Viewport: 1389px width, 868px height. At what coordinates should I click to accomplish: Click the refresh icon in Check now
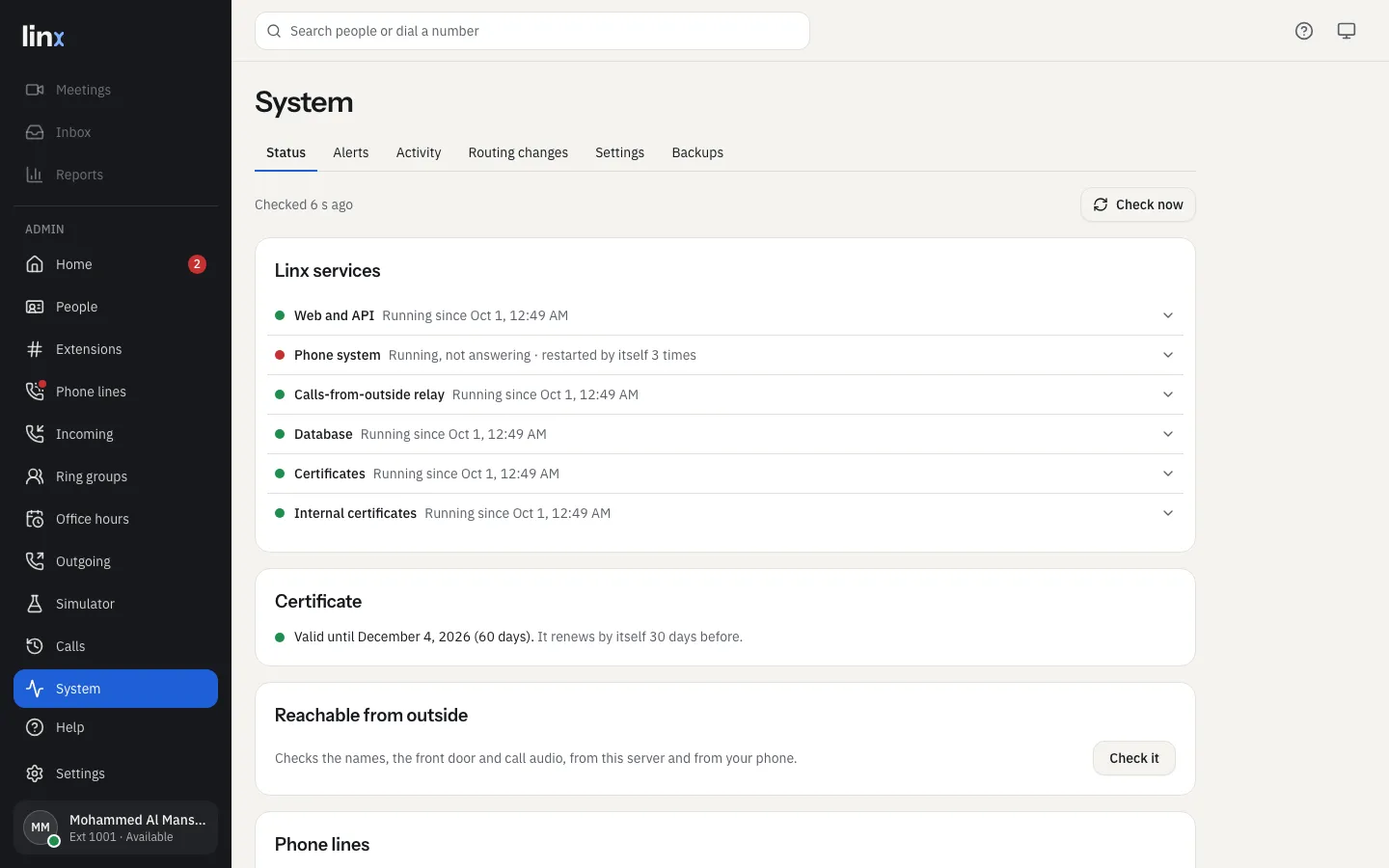coord(1101,204)
